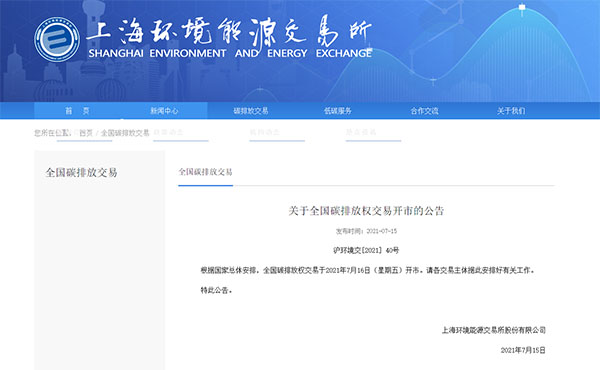Follow the 首页 breadcrumb link
The width and height of the screenshot is (600, 370).
(86, 133)
